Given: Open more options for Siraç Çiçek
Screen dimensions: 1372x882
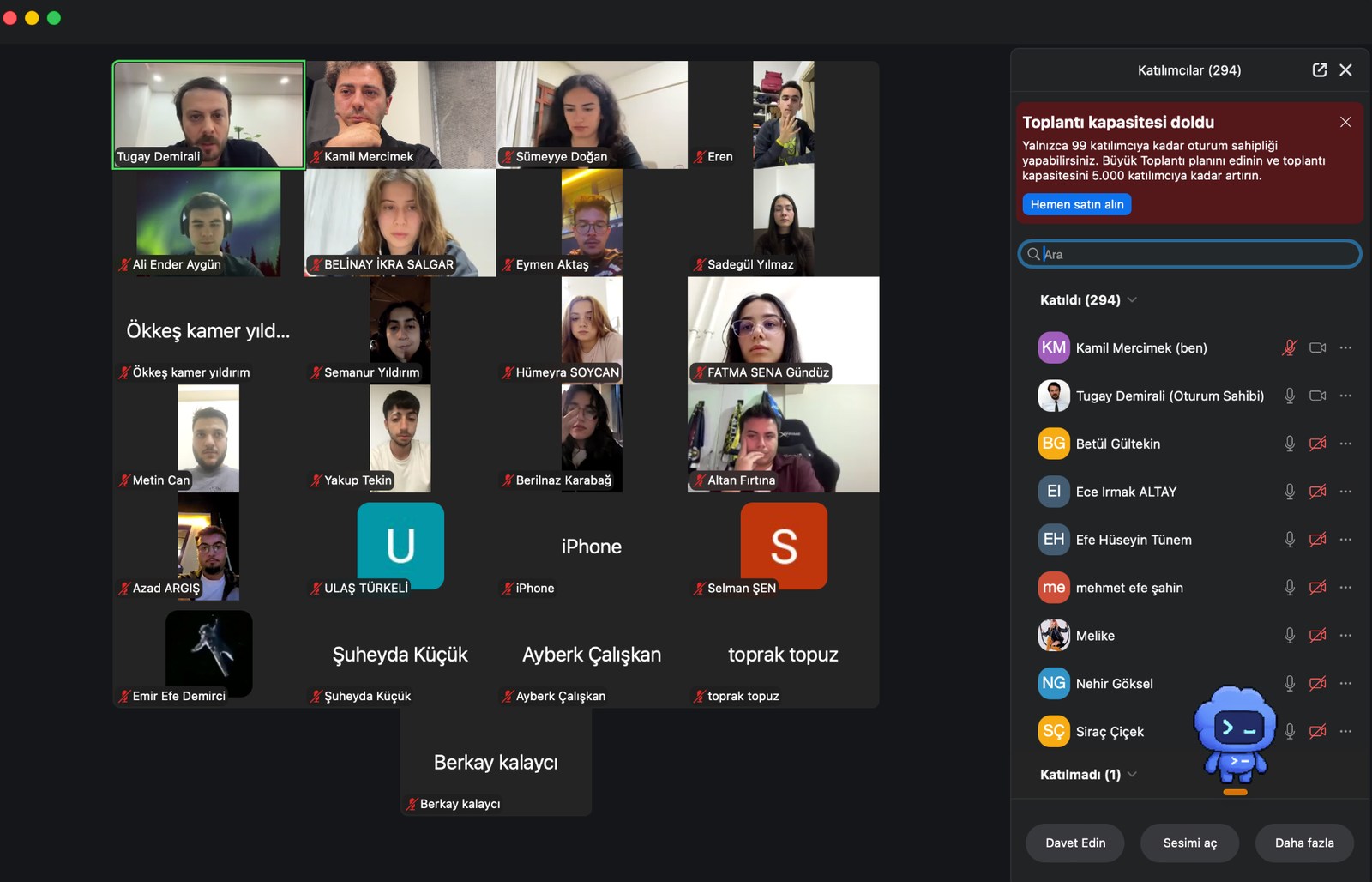Looking at the screenshot, I should (1345, 732).
